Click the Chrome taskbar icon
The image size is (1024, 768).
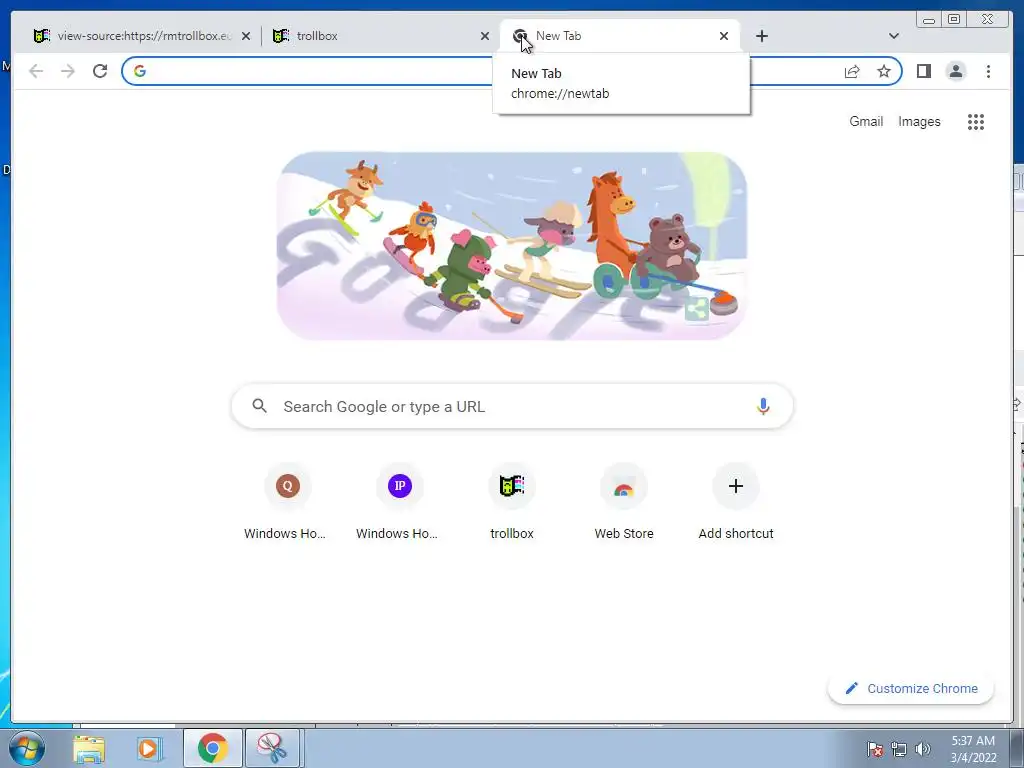[212, 748]
